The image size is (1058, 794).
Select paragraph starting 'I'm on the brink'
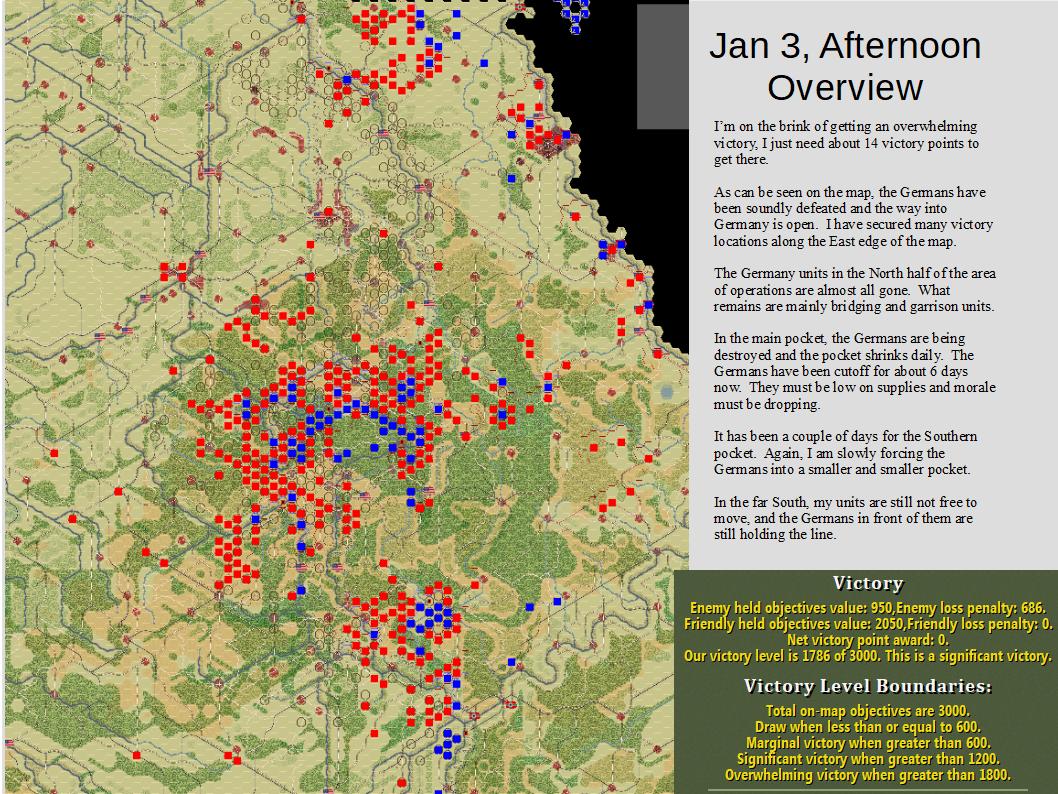pyautogui.click(x=846, y=143)
